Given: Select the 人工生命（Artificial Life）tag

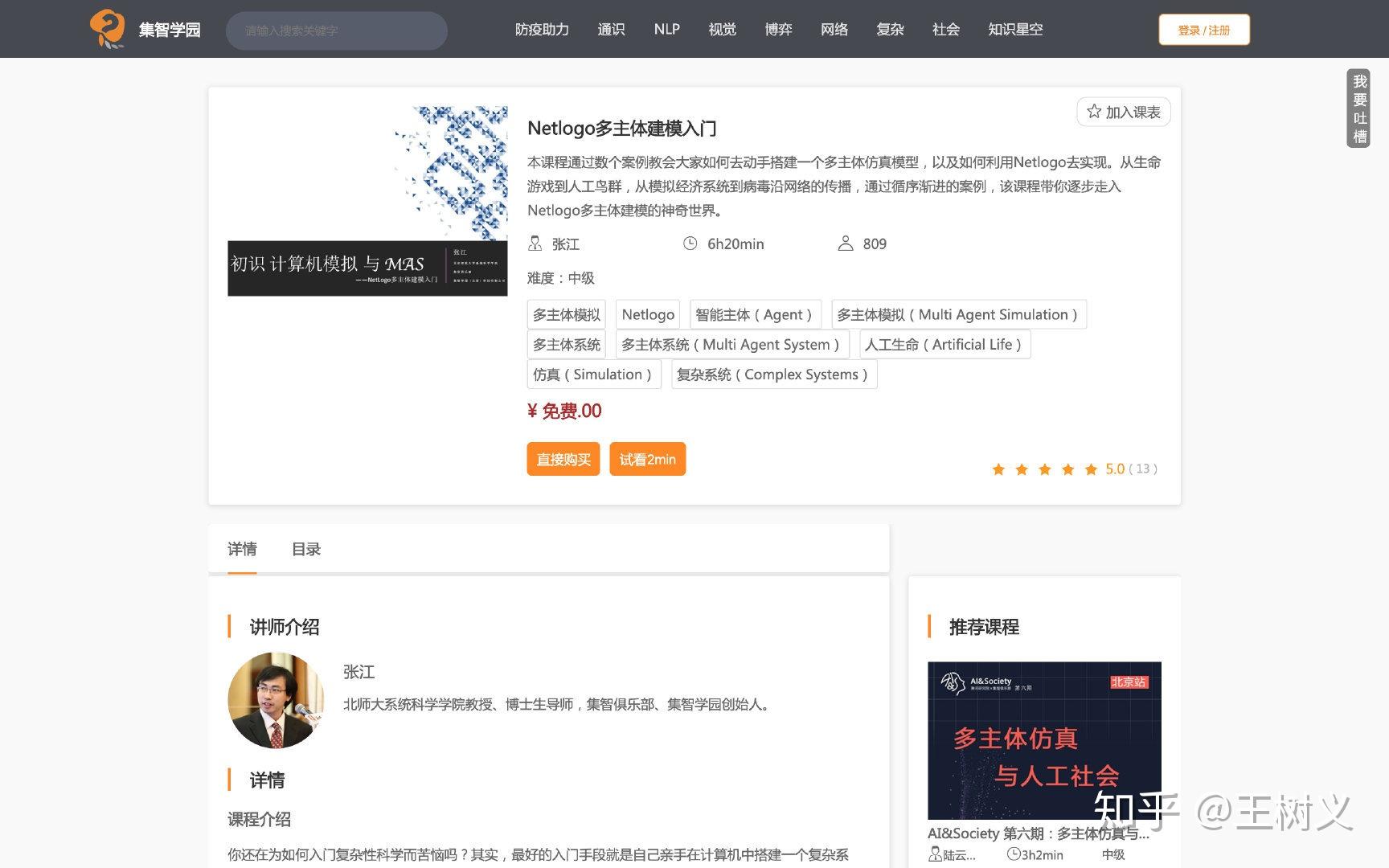Looking at the screenshot, I should point(944,344).
